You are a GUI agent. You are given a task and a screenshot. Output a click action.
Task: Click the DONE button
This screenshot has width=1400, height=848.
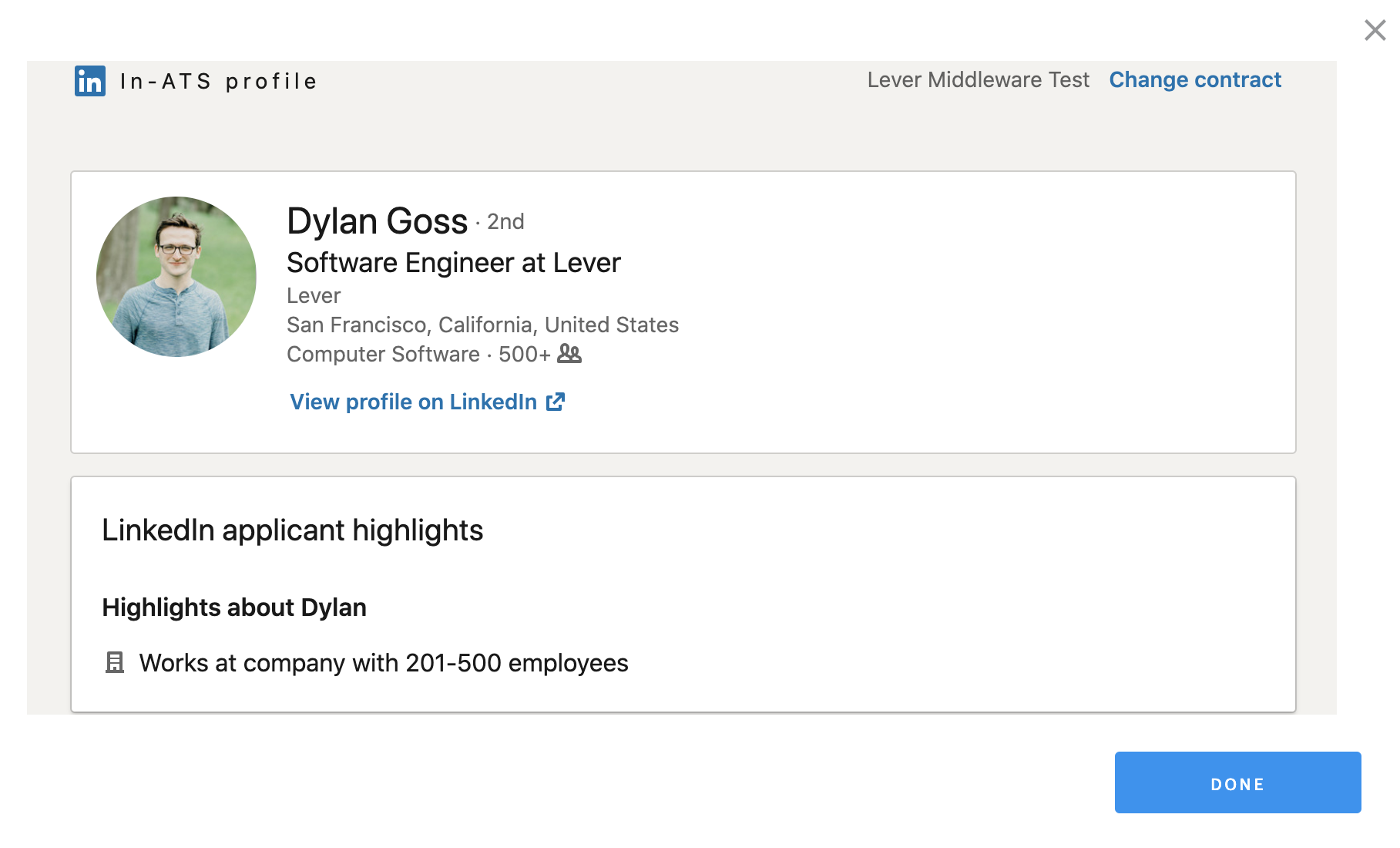point(1237,782)
